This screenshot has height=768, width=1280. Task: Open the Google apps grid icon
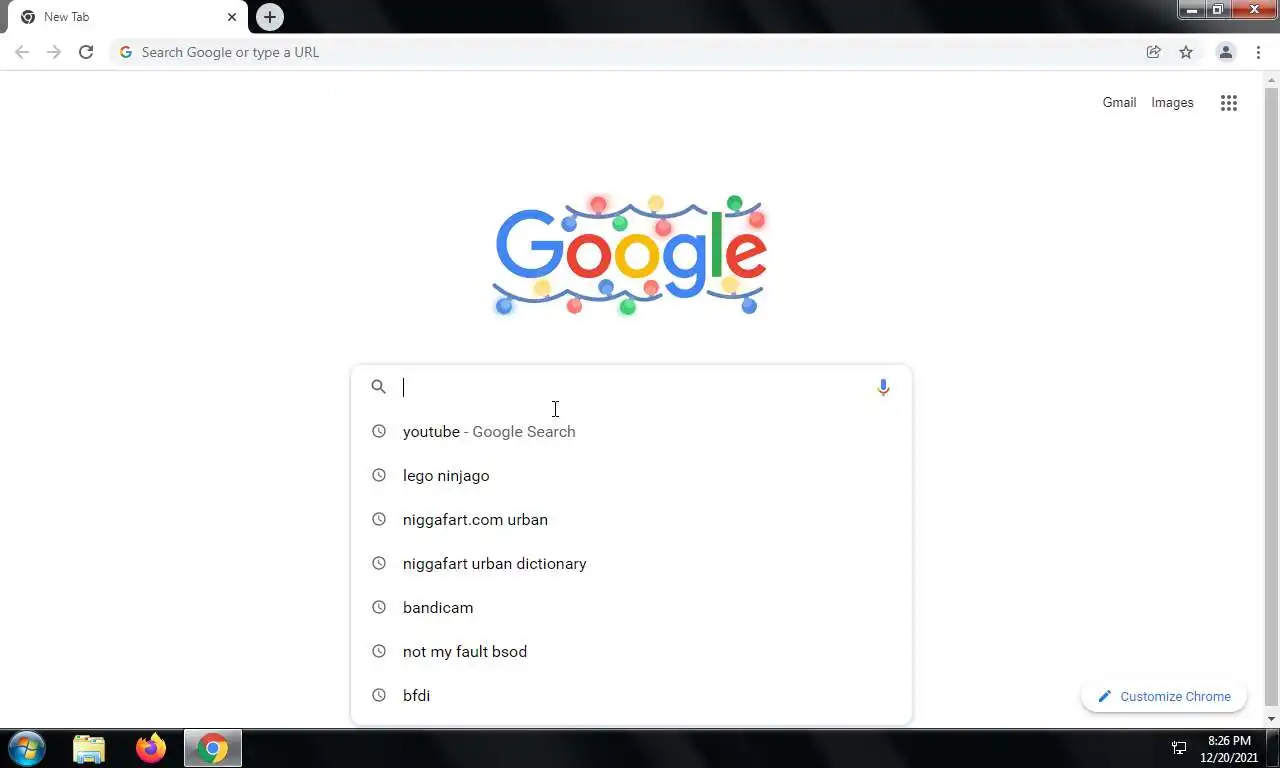click(x=1229, y=103)
